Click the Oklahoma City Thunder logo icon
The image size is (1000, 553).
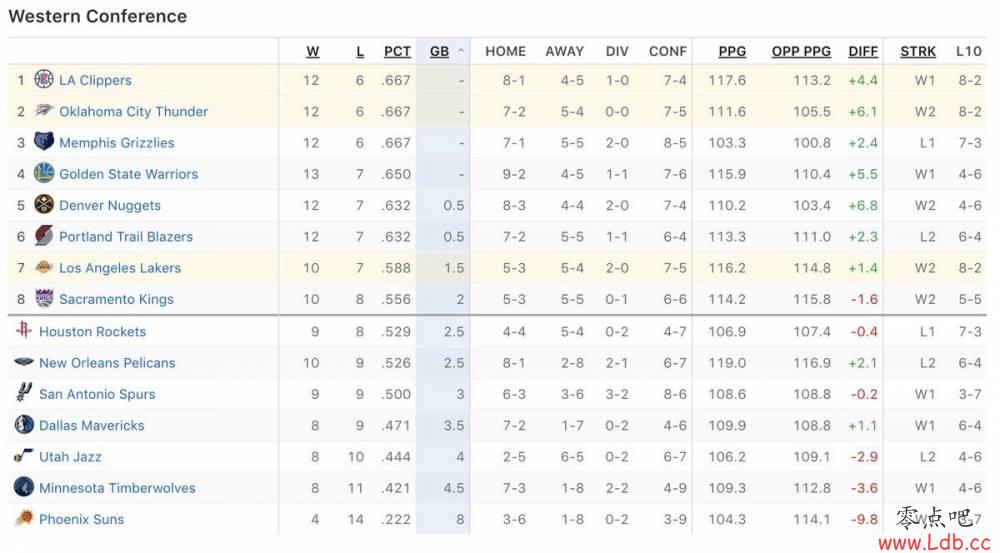click(x=43, y=110)
